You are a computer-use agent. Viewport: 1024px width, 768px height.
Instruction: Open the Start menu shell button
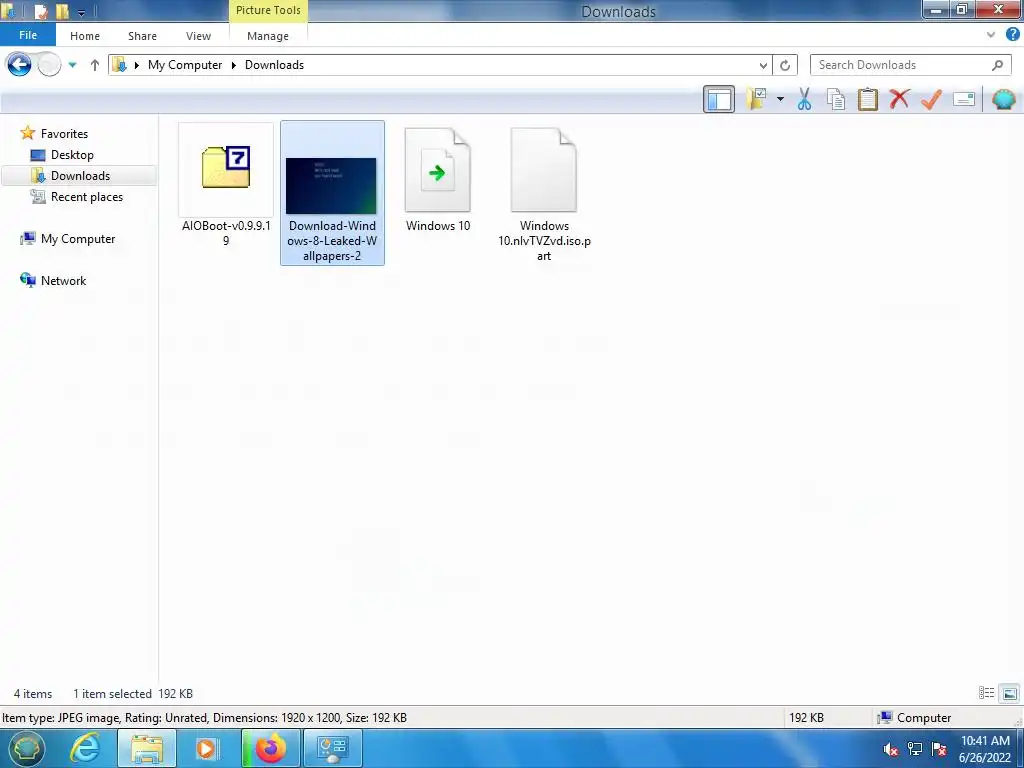pos(25,748)
